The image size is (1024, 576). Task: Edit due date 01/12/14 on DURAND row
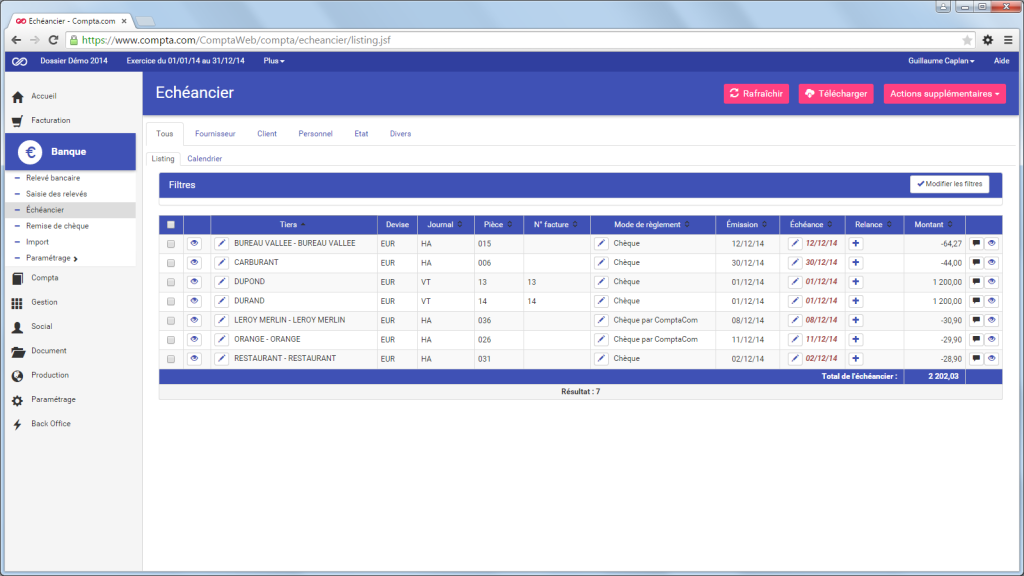[795, 301]
